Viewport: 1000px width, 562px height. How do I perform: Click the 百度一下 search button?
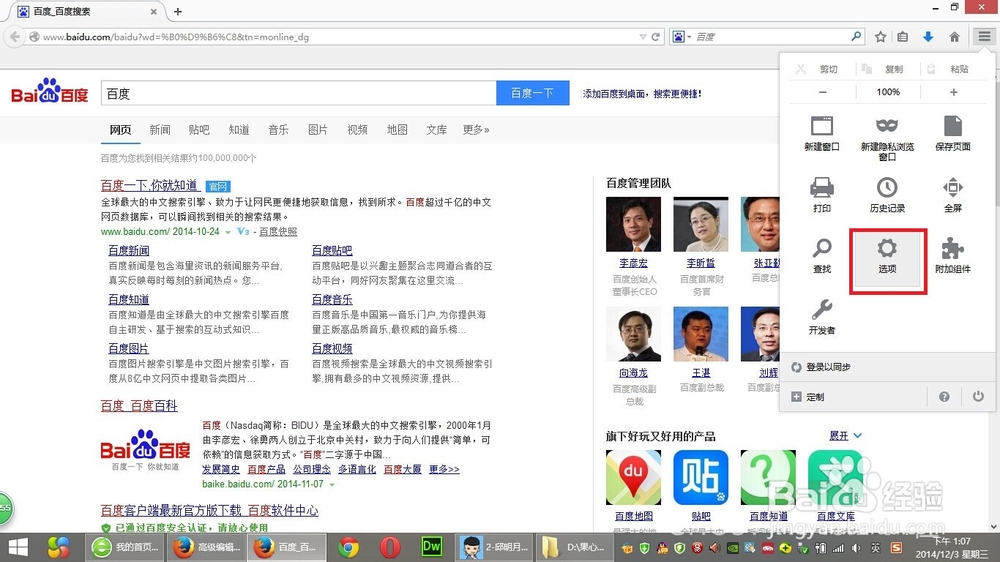point(533,93)
